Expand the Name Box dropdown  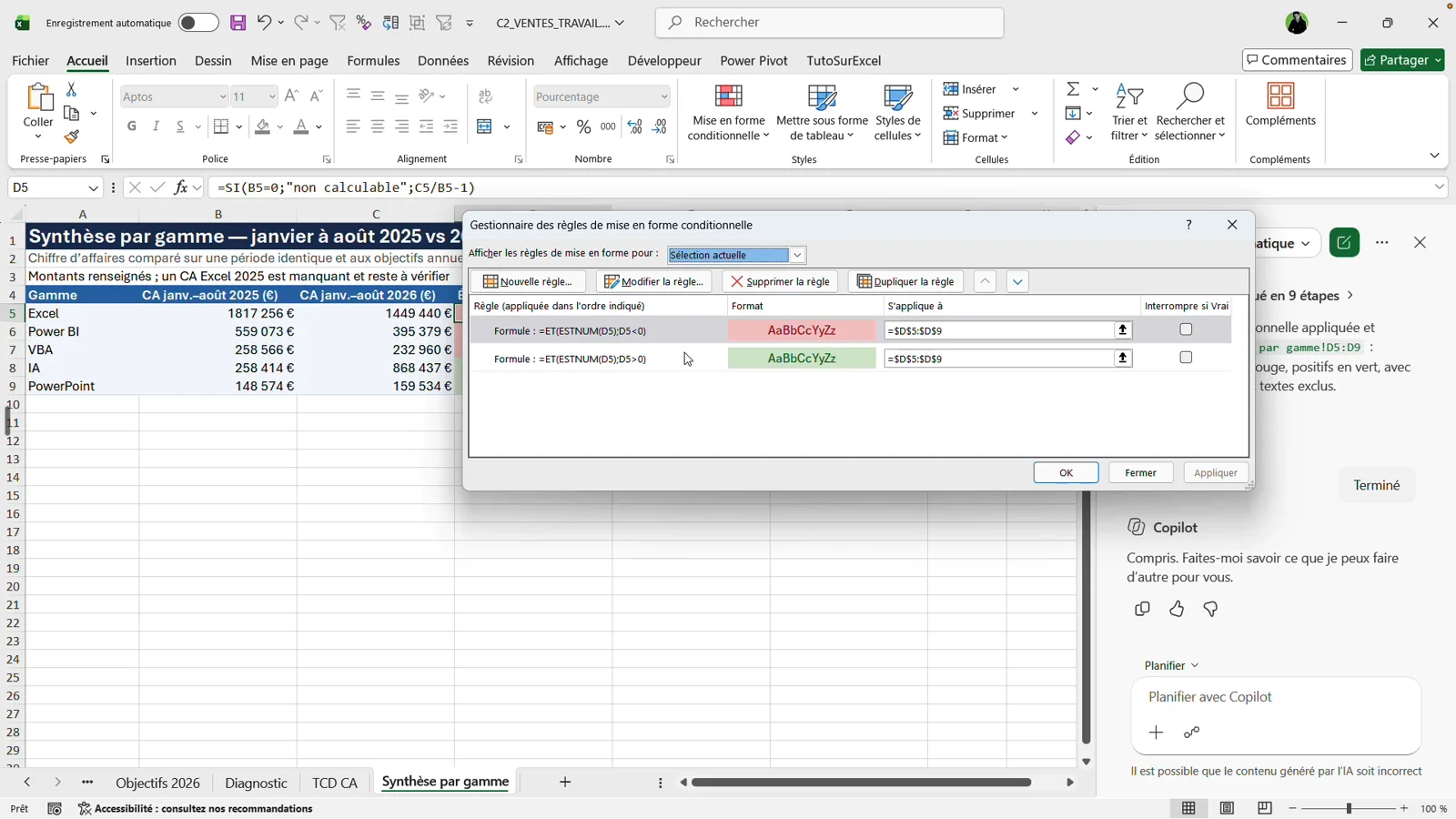pyautogui.click(x=93, y=187)
